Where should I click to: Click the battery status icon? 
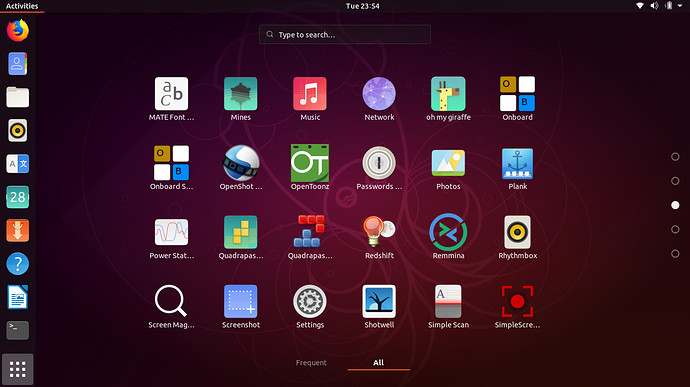pyautogui.click(x=669, y=6)
